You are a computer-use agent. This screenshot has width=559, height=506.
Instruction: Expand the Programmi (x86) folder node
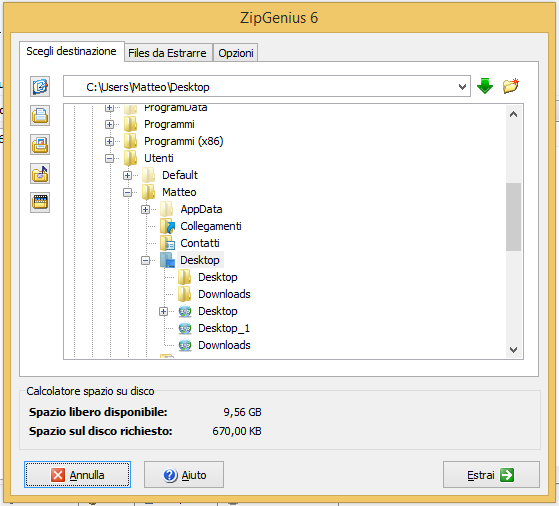[x=109, y=142]
